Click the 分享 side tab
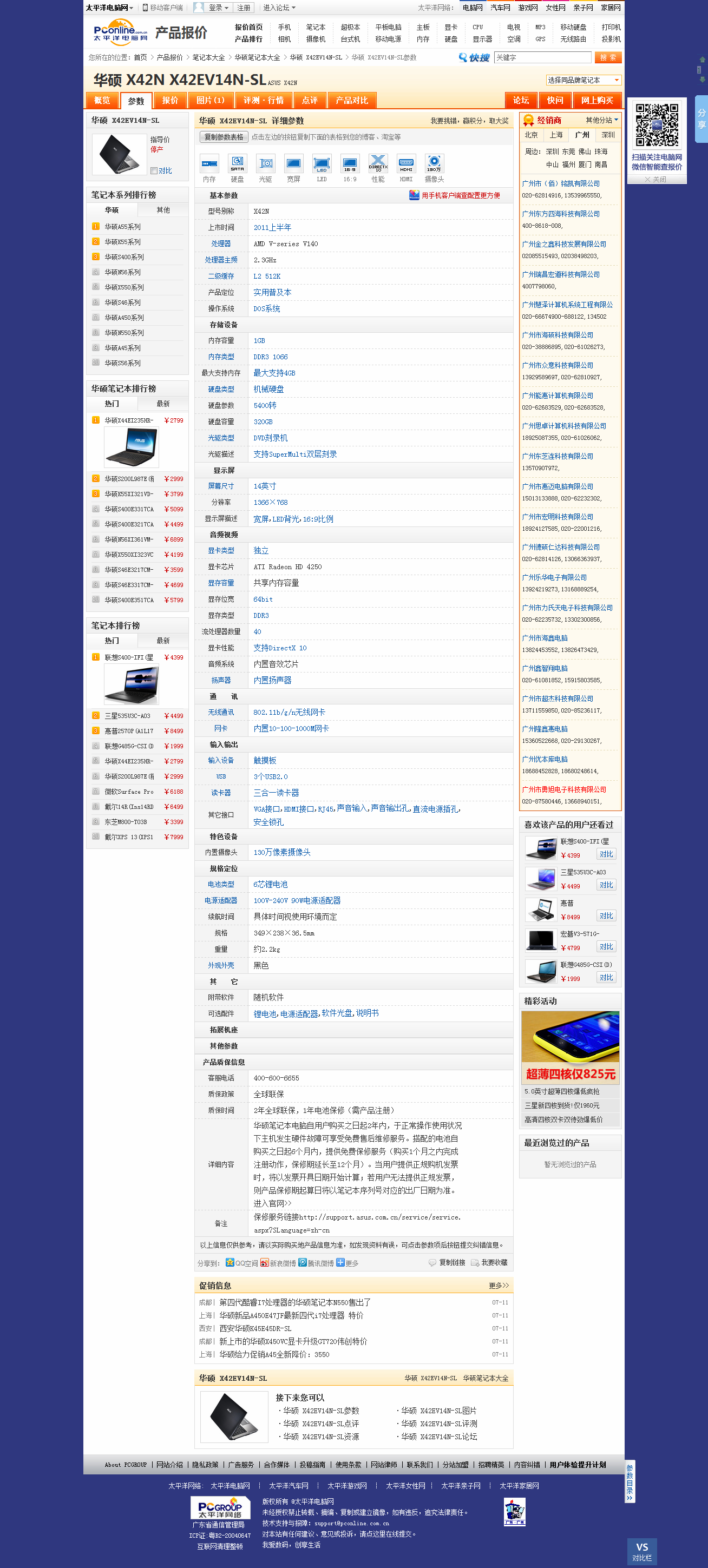The width and height of the screenshot is (708, 1568). (x=702, y=118)
